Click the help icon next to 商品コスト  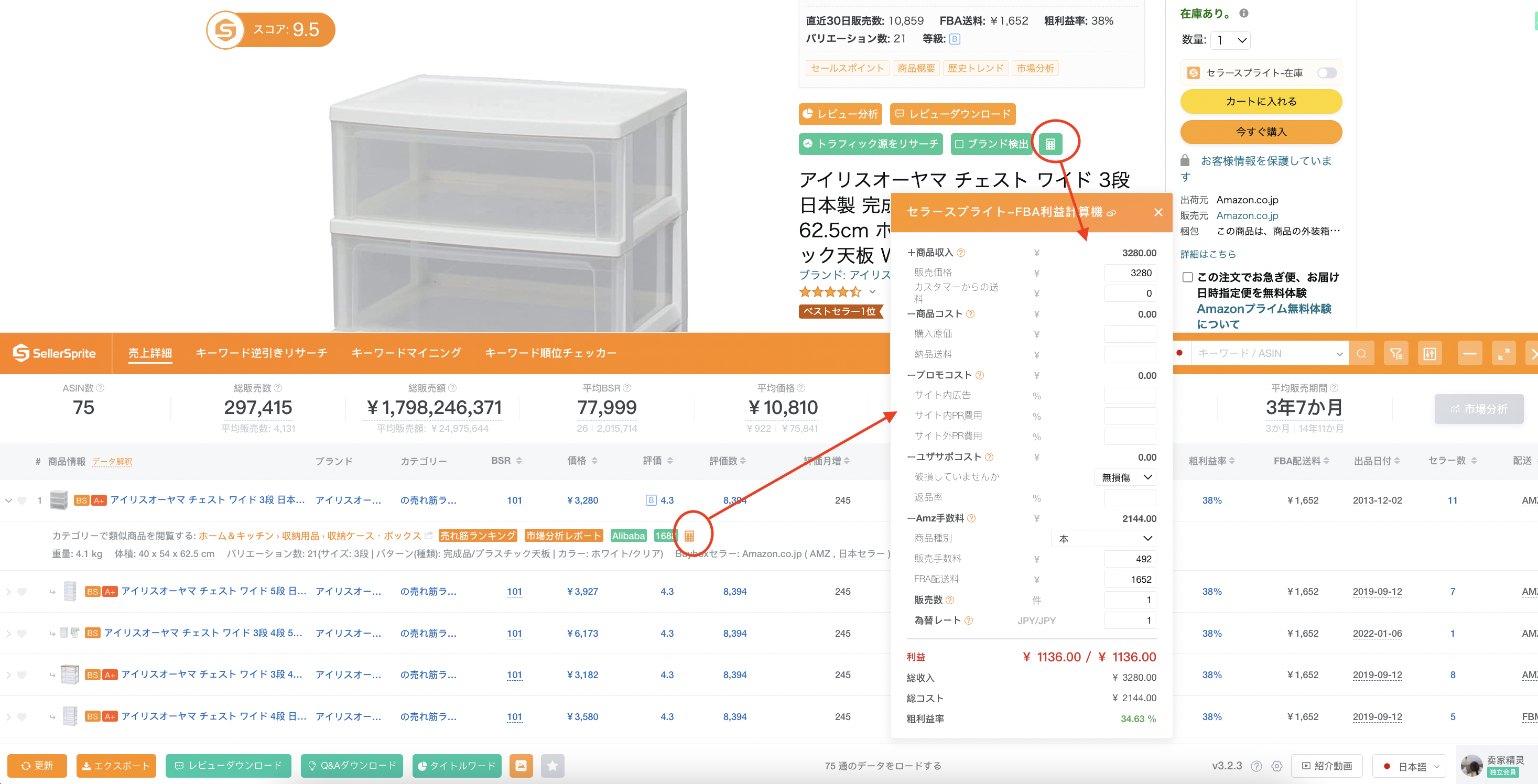click(x=970, y=314)
